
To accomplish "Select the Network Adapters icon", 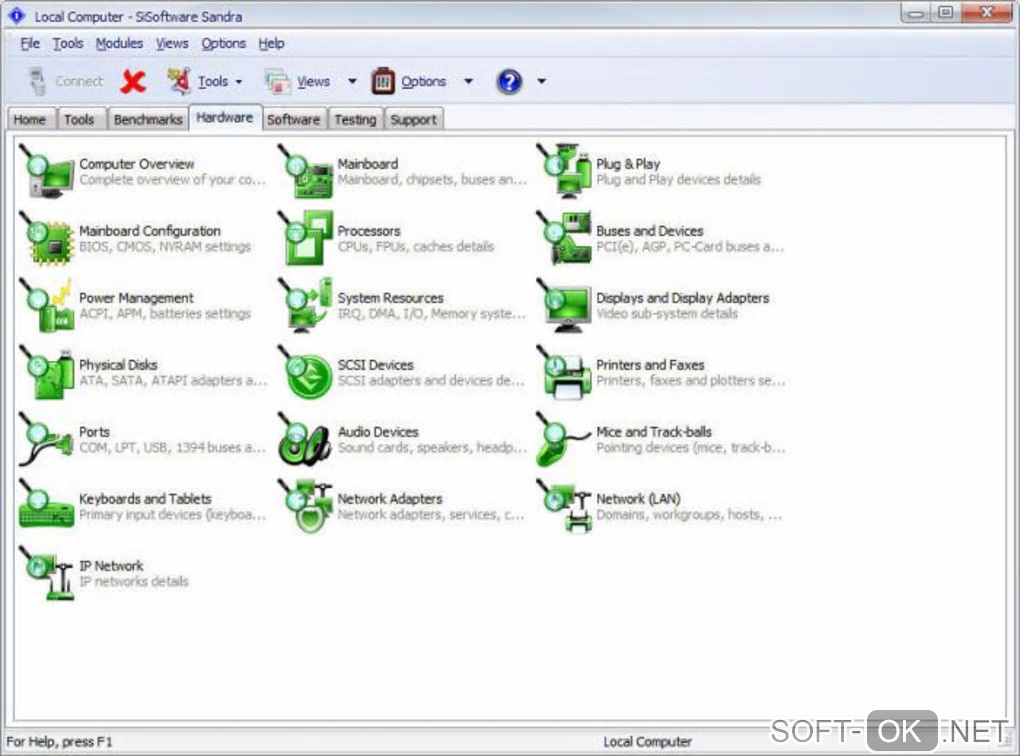I will [305, 506].
